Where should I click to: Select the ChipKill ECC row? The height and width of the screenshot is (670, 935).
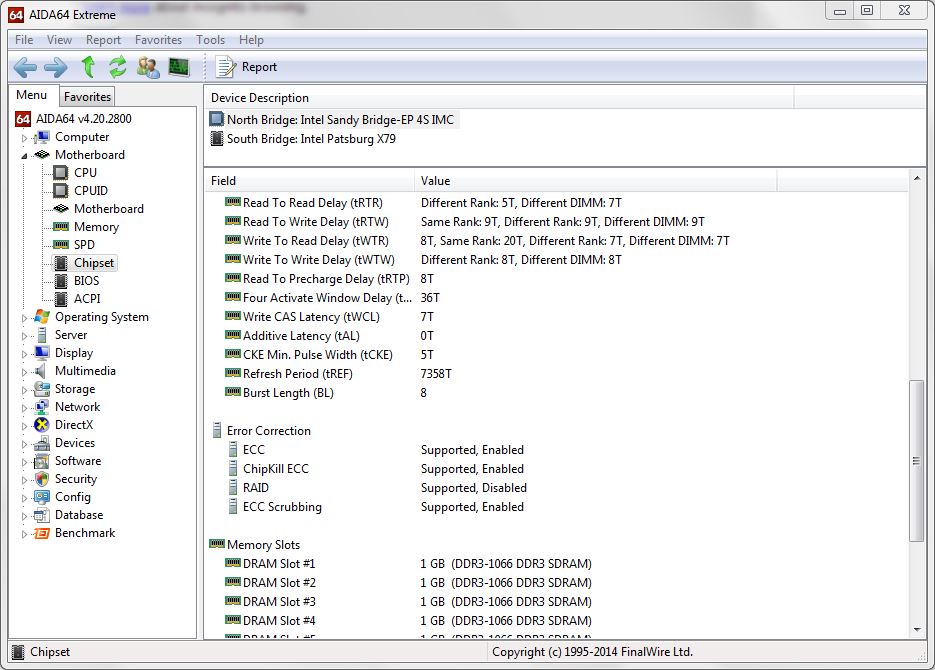point(556,469)
